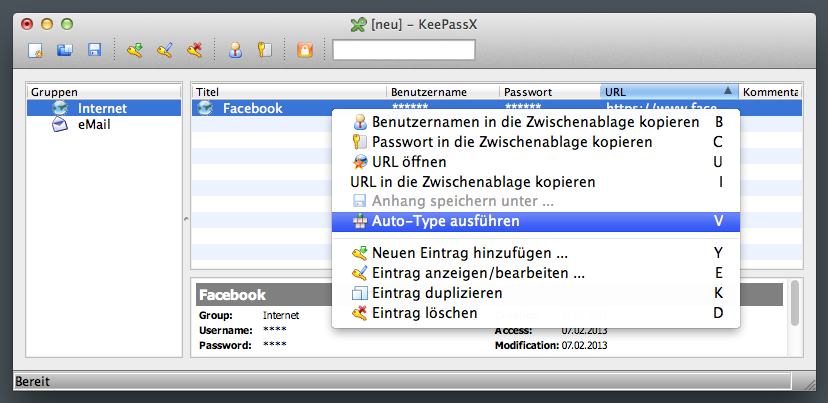The width and height of the screenshot is (828, 403).
Task: Sort entries by Benutzername column
Action: click(443, 92)
